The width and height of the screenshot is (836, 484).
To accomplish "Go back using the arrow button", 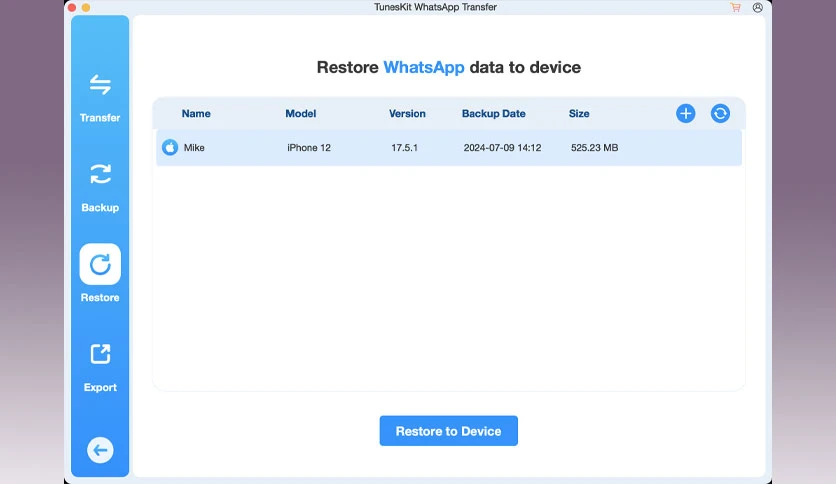I will click(x=100, y=450).
